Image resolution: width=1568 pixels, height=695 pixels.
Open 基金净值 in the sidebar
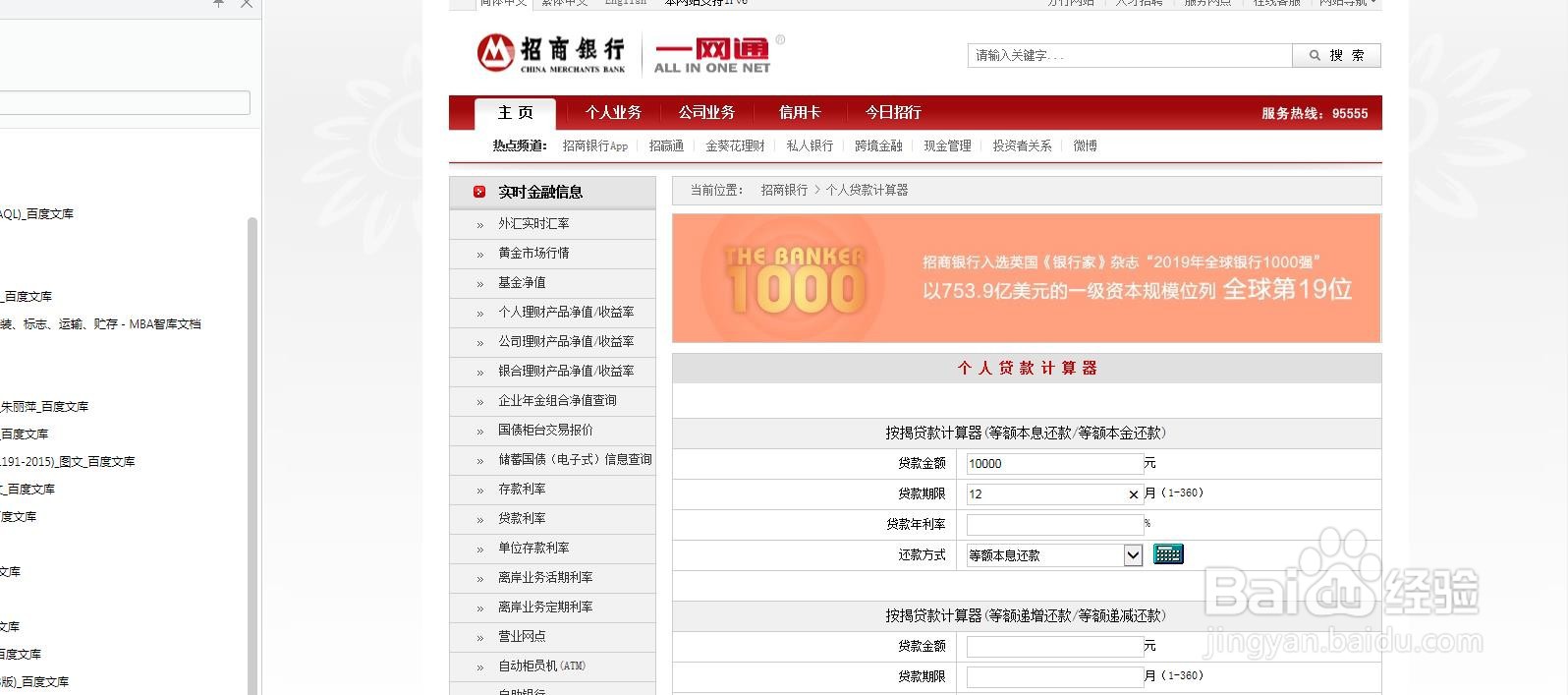(522, 283)
